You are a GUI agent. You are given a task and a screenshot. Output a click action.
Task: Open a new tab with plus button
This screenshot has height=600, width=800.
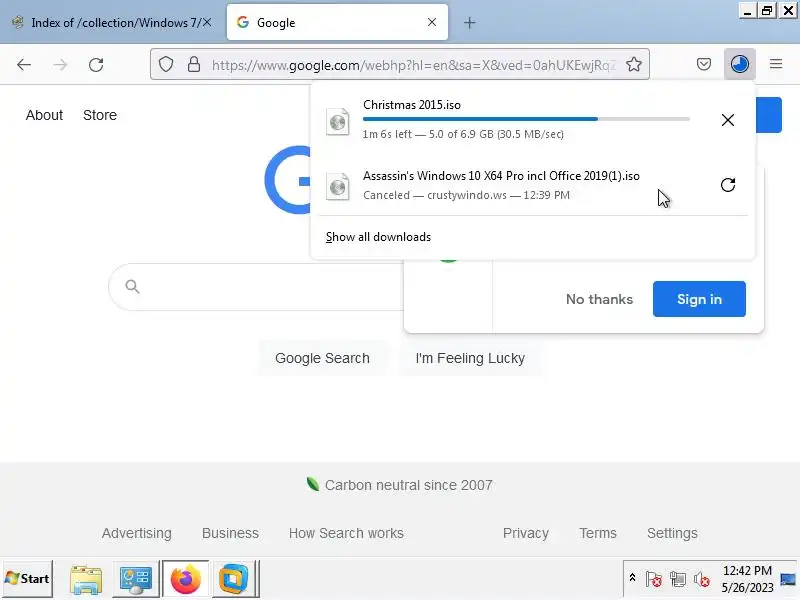[x=470, y=23]
